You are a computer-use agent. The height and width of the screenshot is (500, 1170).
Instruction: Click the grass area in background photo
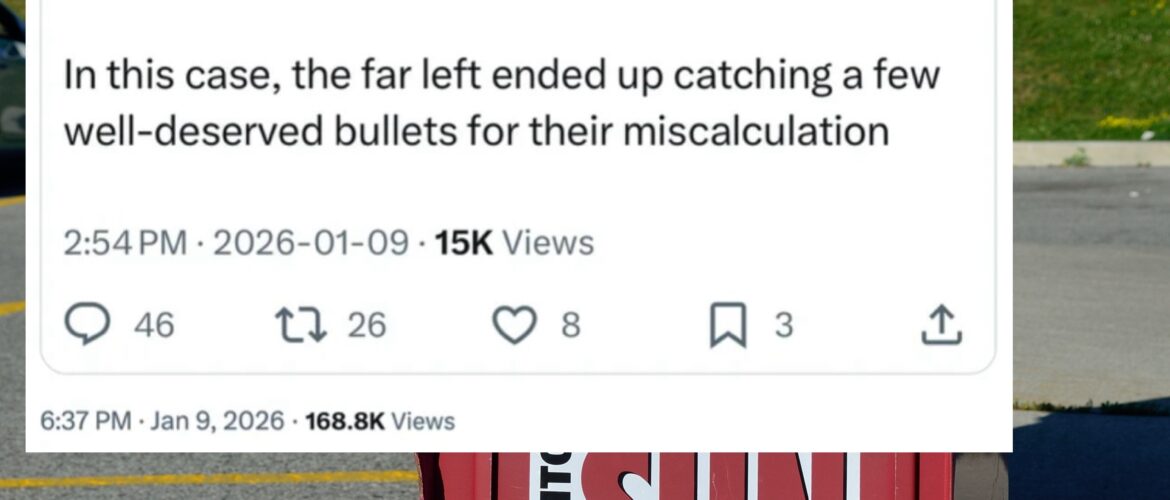[1090, 60]
